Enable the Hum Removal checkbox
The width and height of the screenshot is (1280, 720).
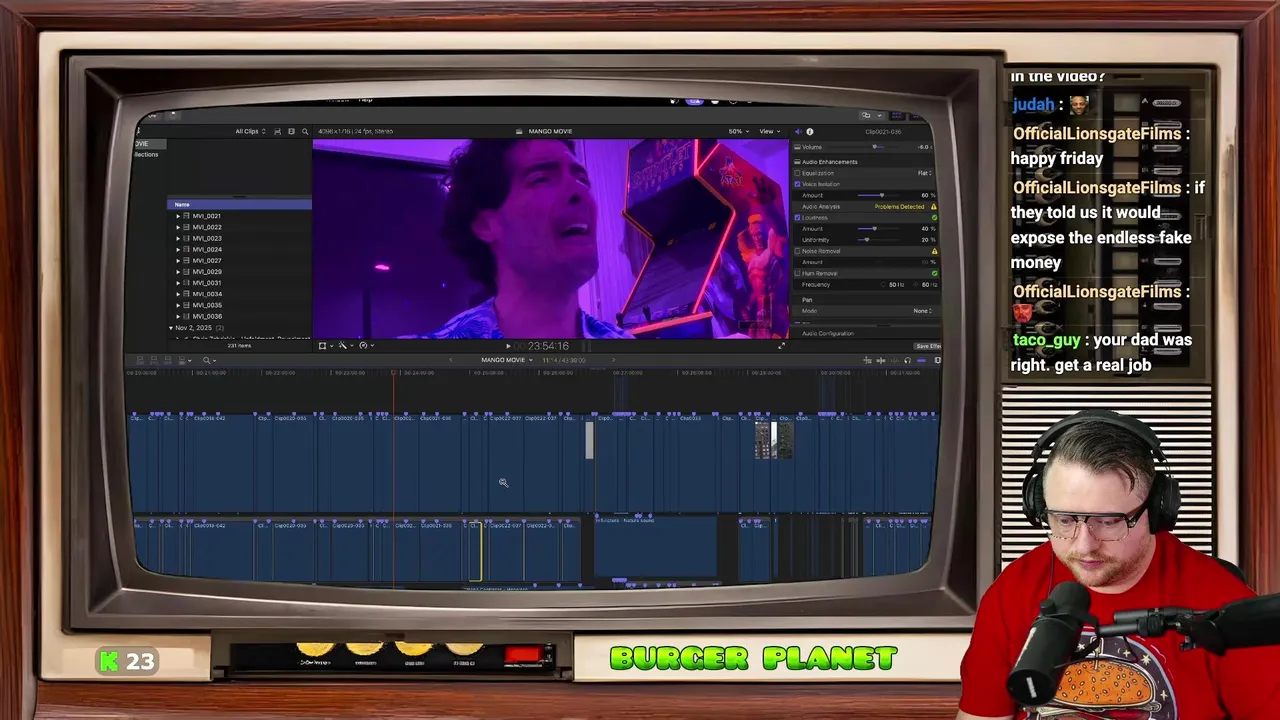click(797, 273)
